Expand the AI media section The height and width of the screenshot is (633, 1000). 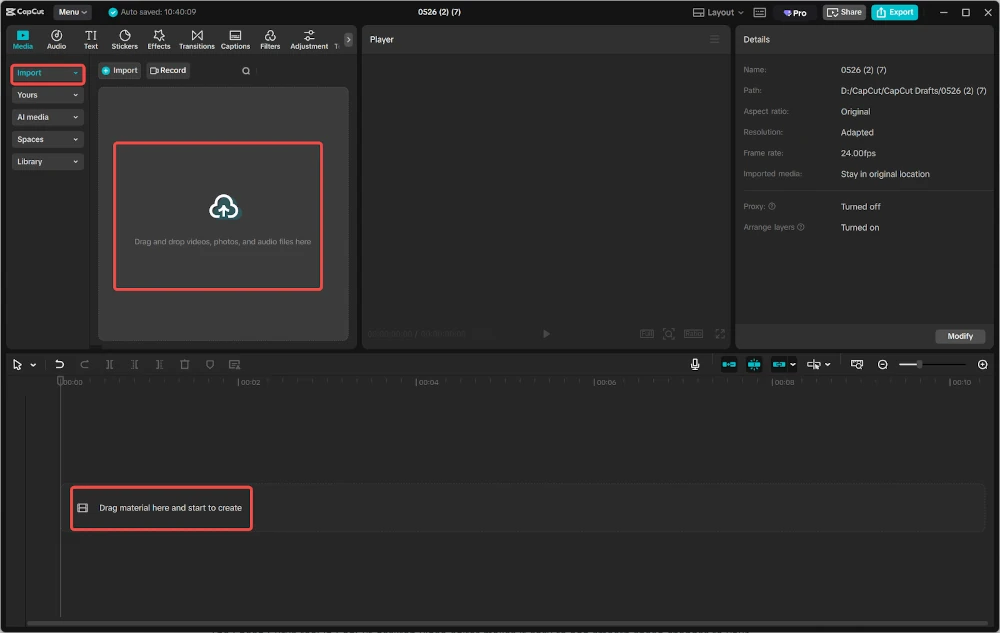click(x=47, y=117)
